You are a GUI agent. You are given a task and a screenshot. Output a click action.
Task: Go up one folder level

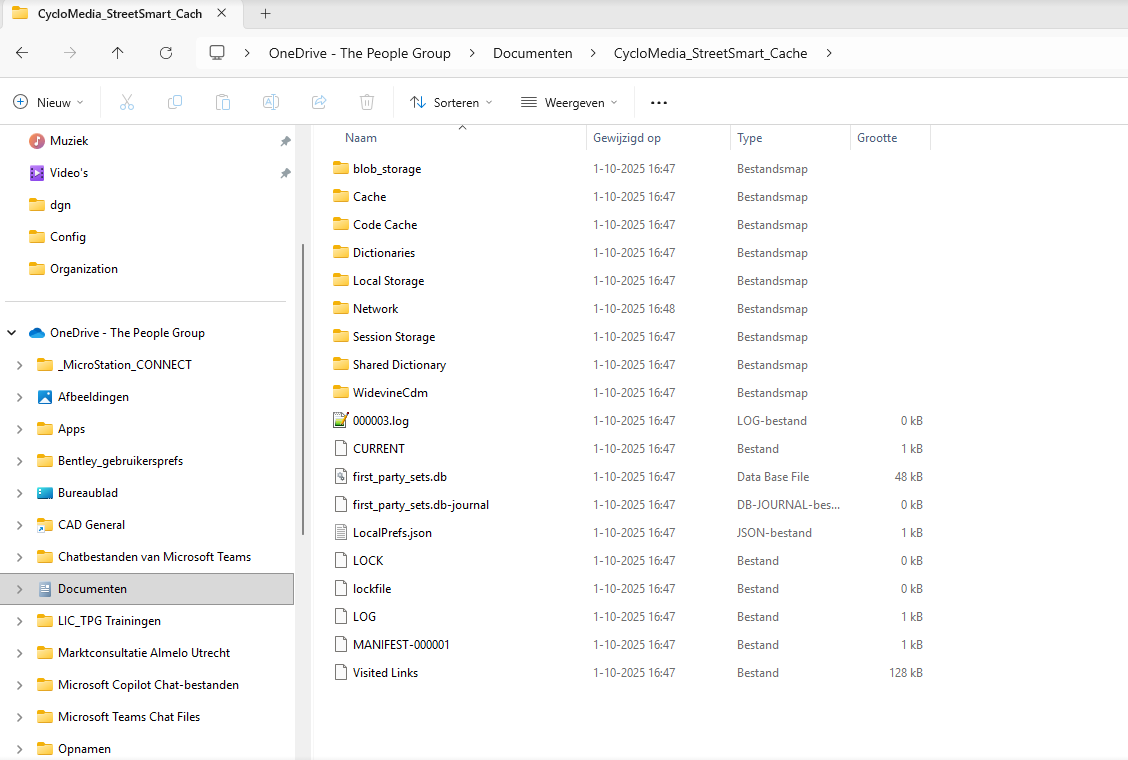(118, 53)
